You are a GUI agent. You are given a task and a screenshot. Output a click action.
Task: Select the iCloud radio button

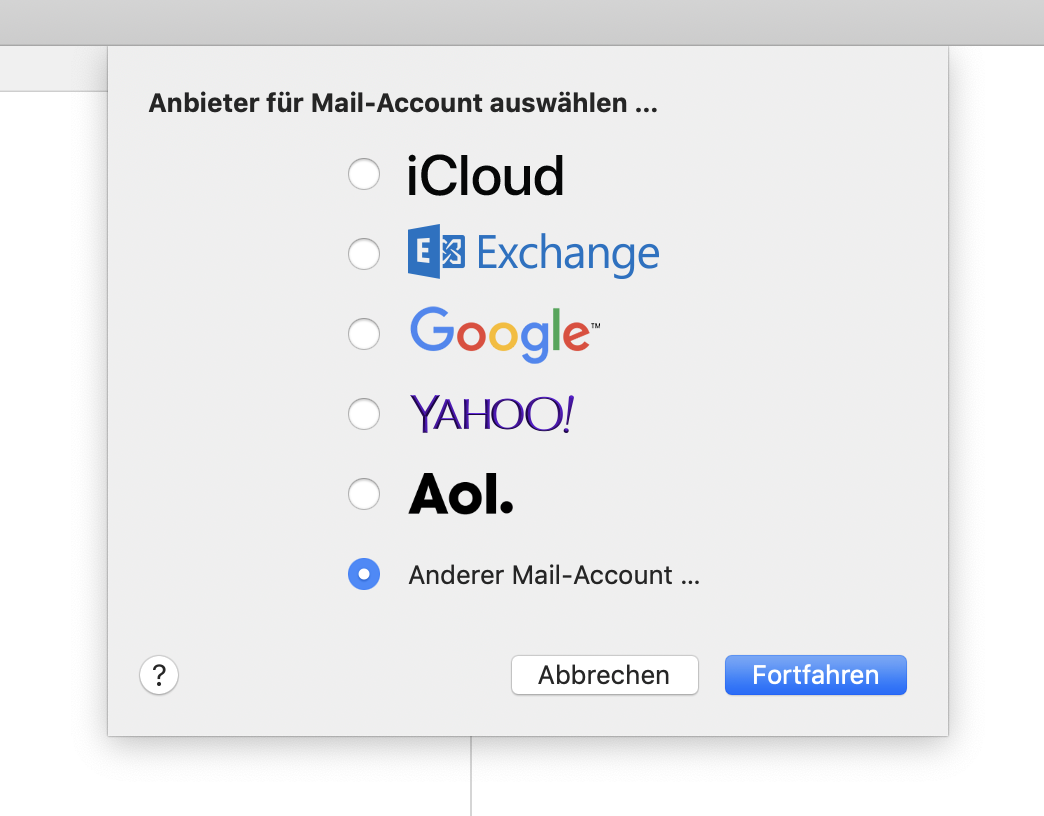(364, 175)
